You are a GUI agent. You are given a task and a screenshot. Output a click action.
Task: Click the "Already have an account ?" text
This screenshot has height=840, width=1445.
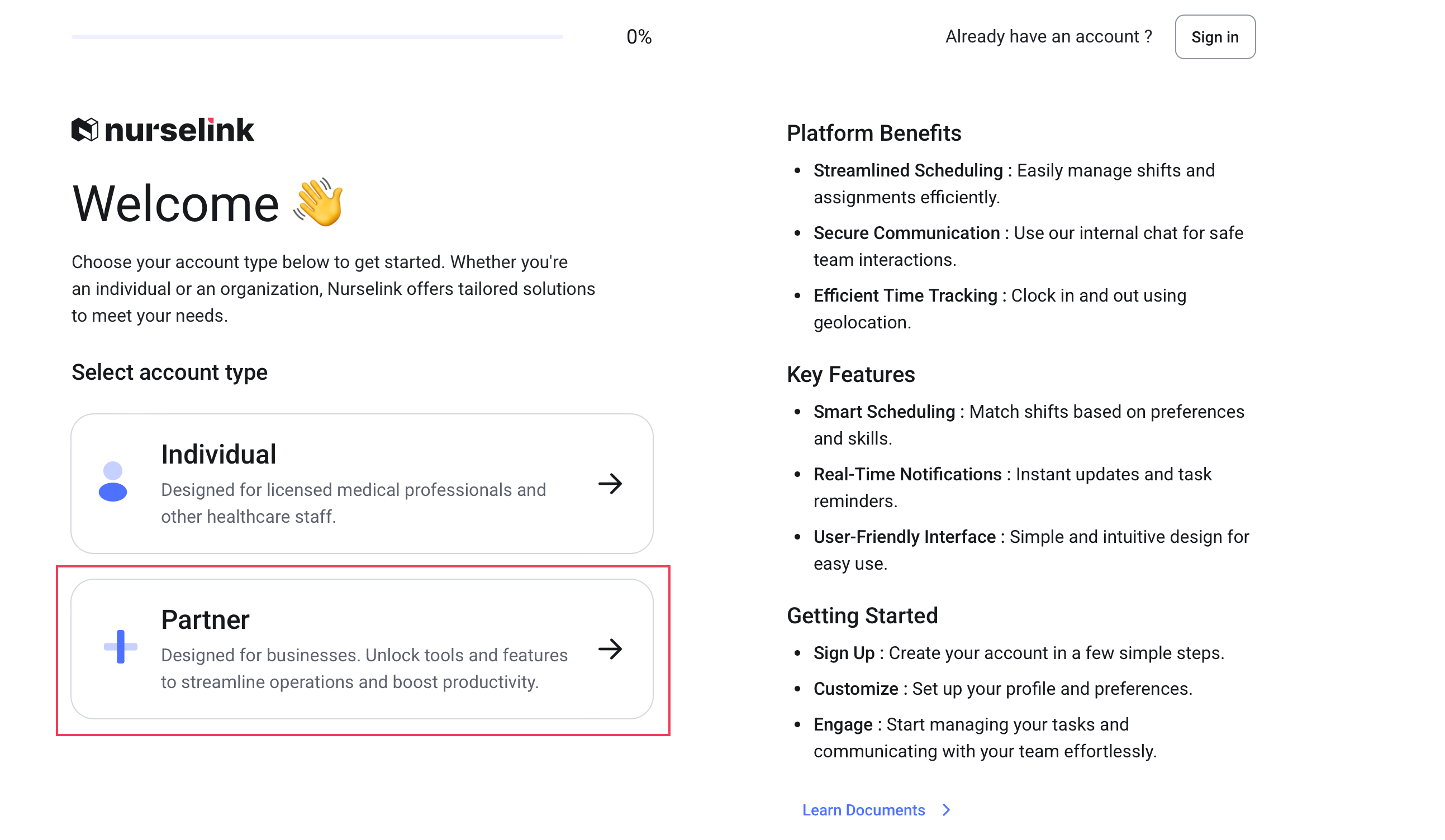1049,37
